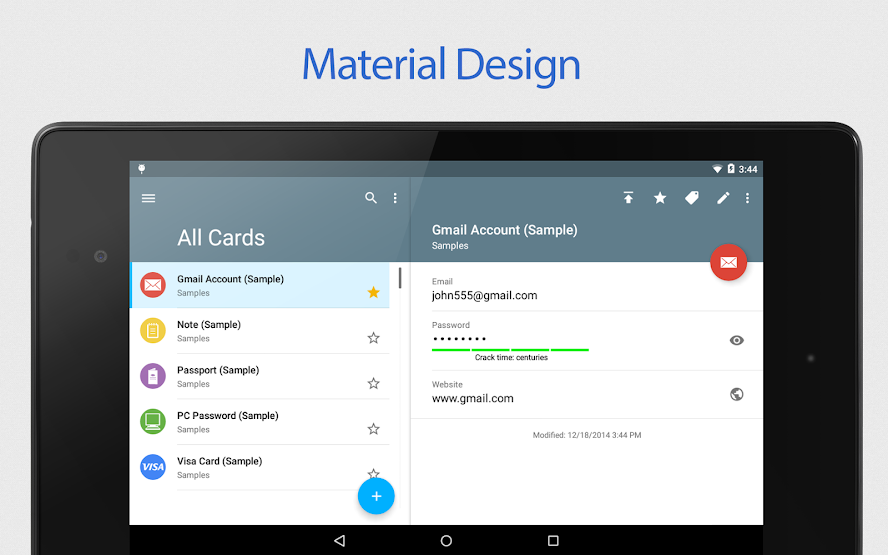Select the PC Password (Sample) row
The width and height of the screenshot is (888, 555).
coord(260,421)
